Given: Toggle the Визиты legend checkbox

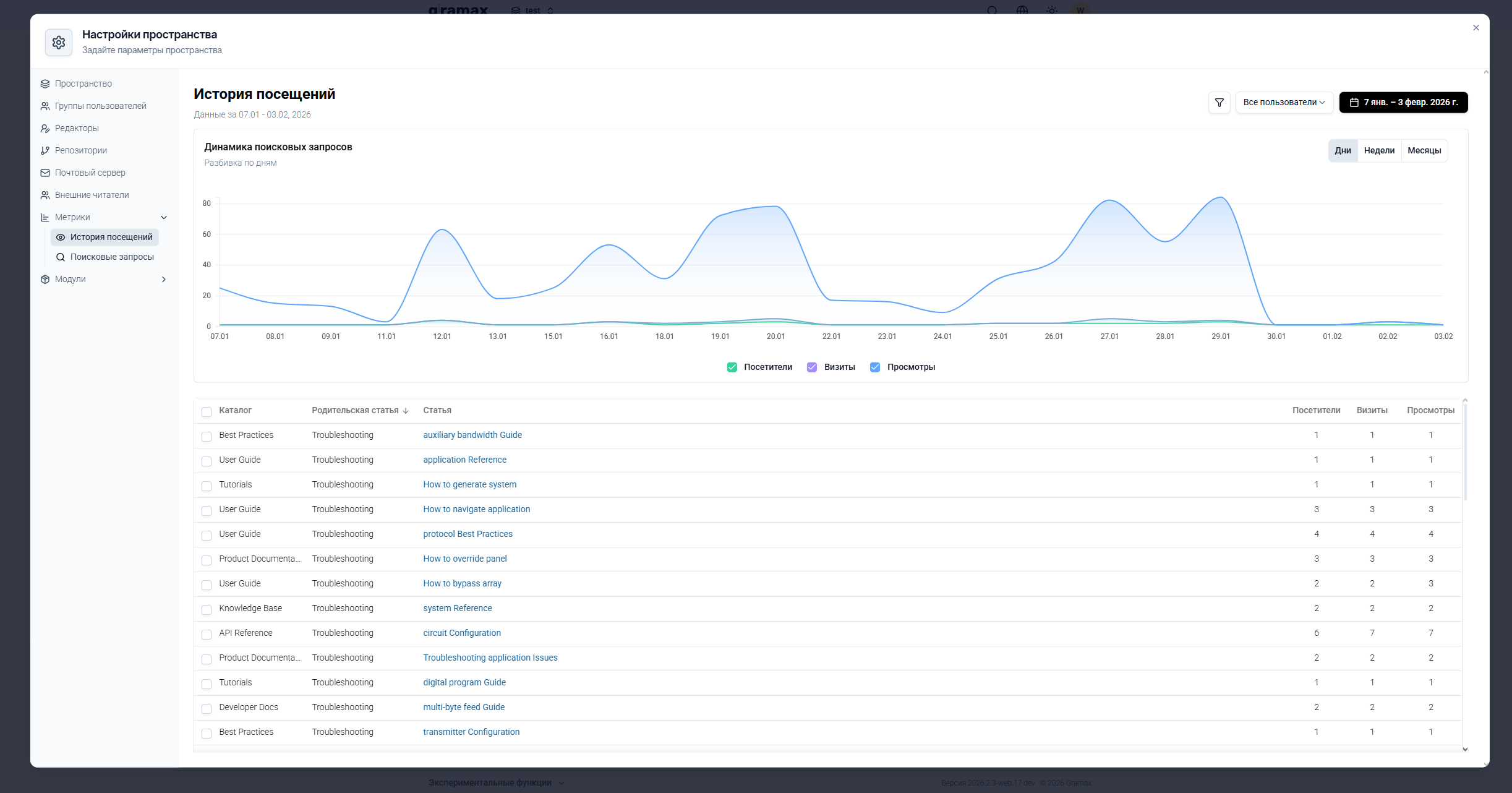Looking at the screenshot, I should [x=812, y=367].
